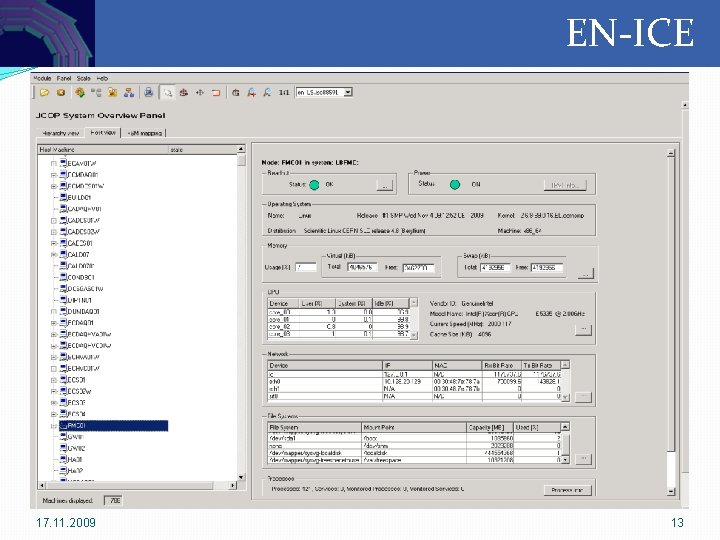This screenshot has width=720, height=540.
Task: Open the Module menu
Action: point(42,79)
